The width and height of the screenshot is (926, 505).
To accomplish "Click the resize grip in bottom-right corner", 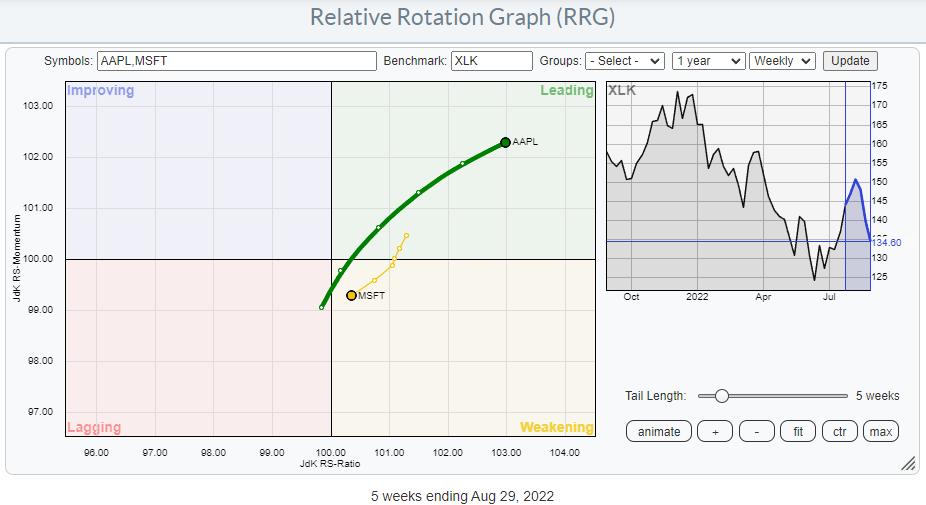I will pos(908,463).
